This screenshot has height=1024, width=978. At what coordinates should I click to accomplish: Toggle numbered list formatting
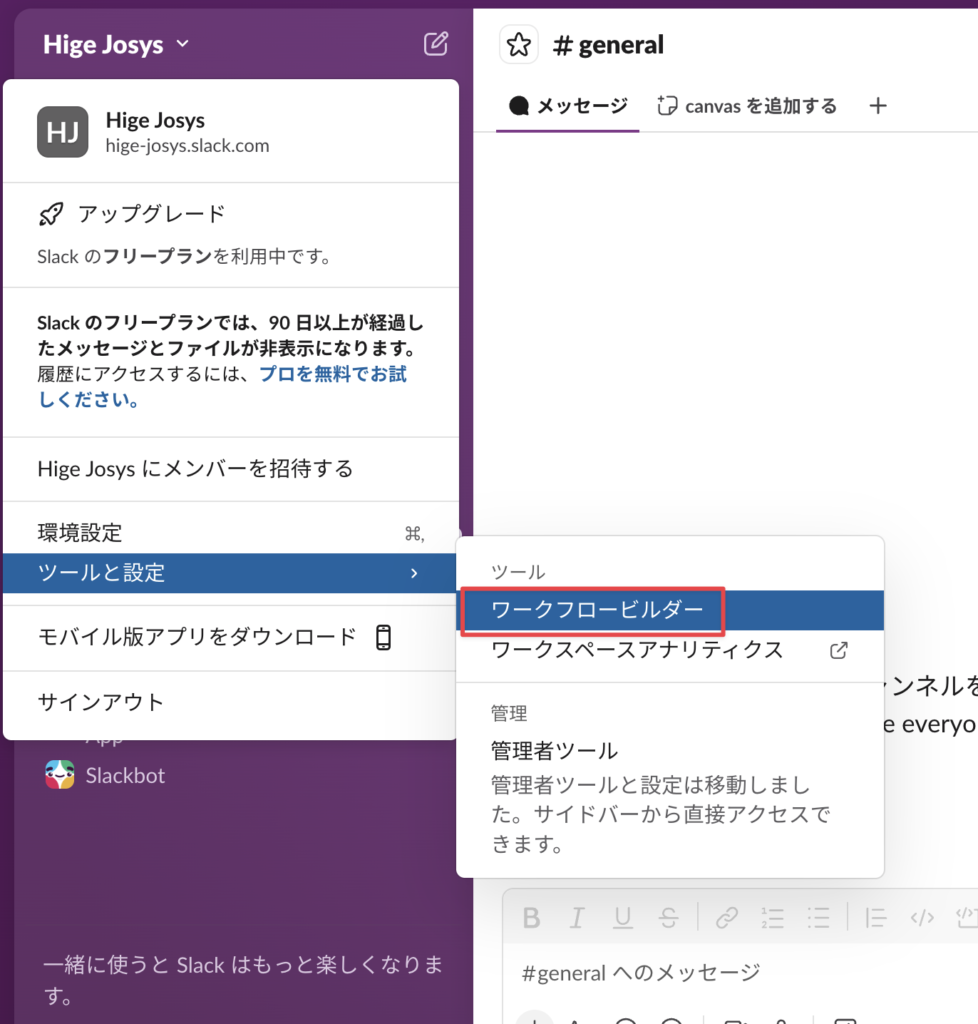pos(772,918)
